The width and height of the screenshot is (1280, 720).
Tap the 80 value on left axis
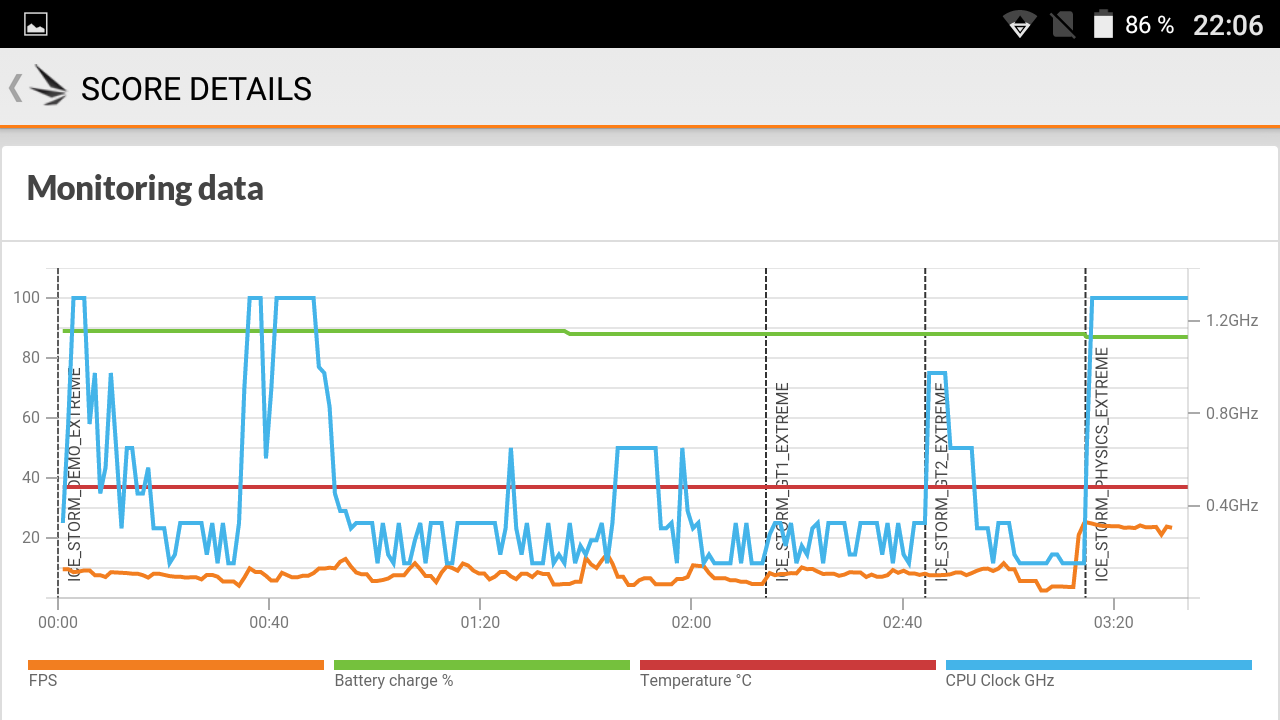(31, 358)
